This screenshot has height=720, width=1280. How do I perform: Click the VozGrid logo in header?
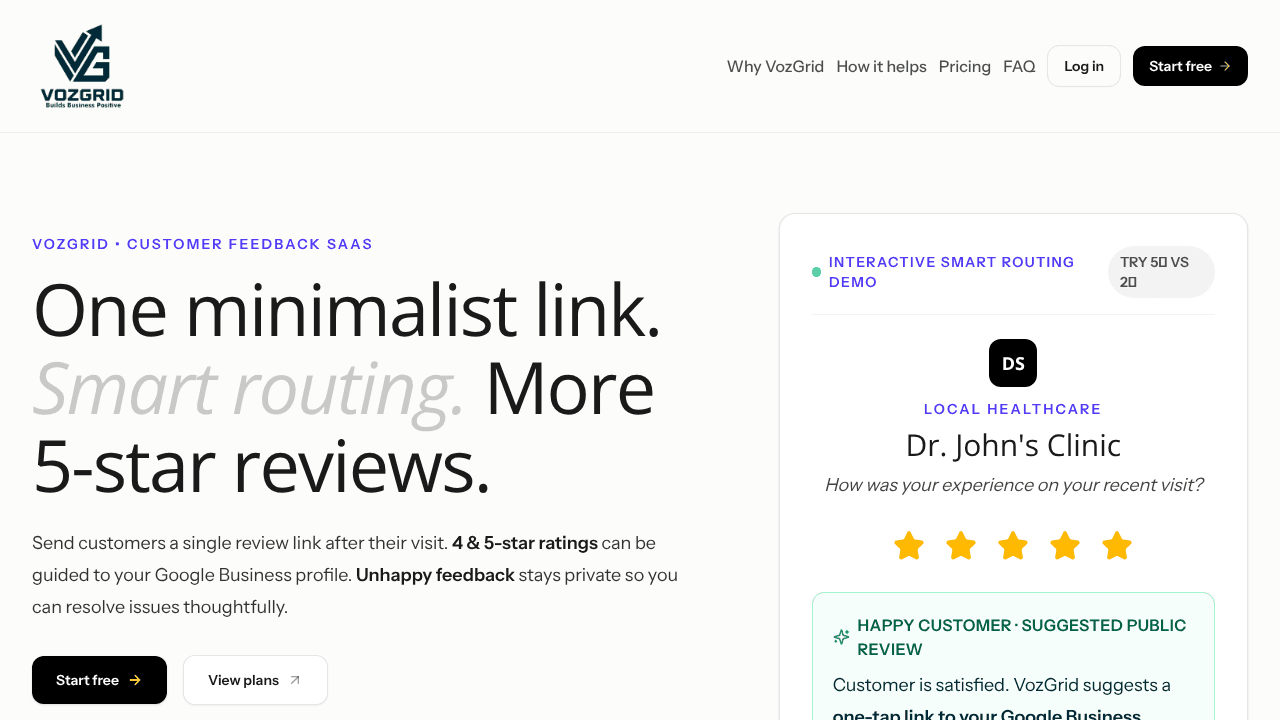click(82, 66)
